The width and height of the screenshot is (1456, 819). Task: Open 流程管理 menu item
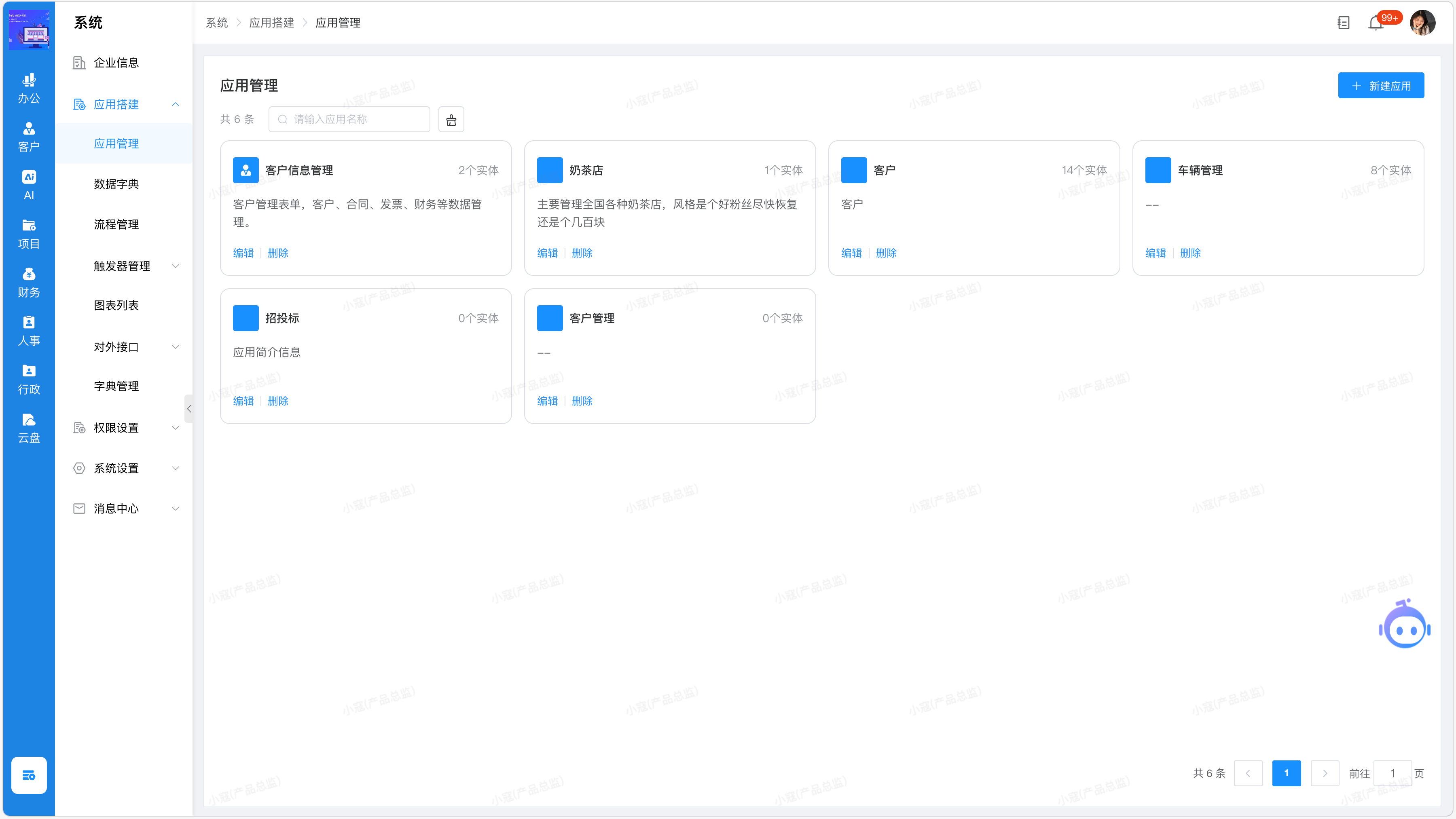pyautogui.click(x=116, y=225)
